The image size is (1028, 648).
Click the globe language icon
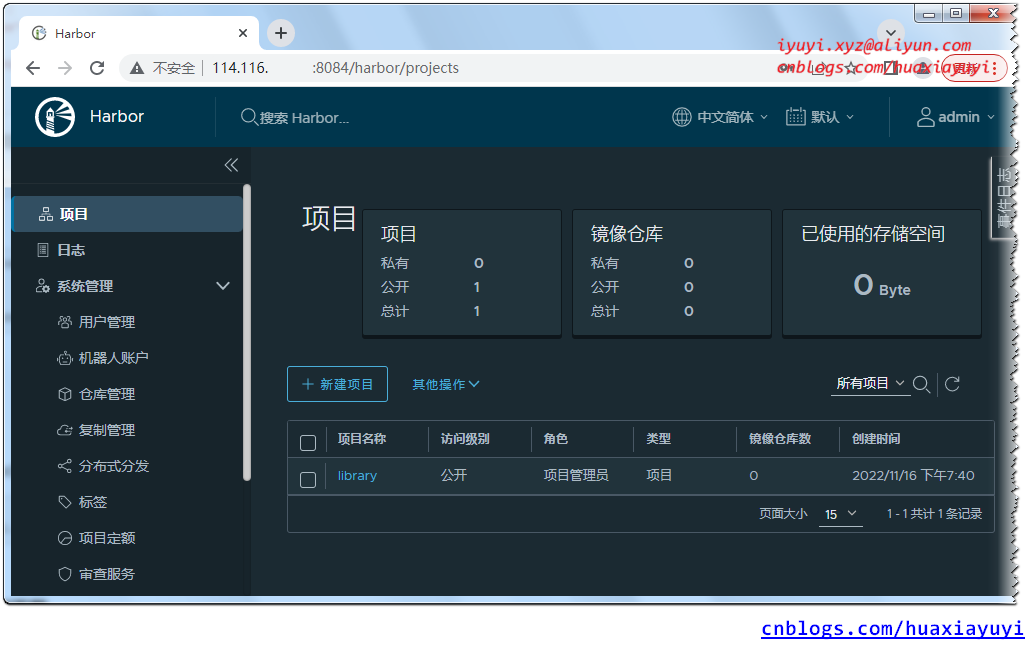[x=681, y=117]
